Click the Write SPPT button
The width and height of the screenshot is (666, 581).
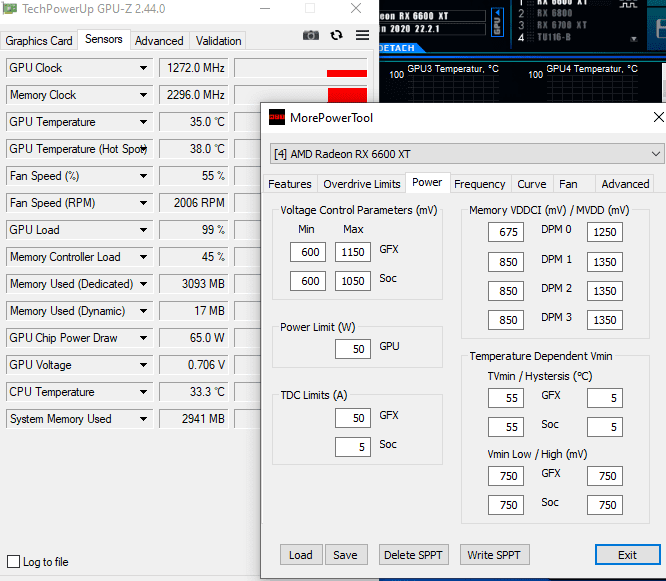(494, 555)
